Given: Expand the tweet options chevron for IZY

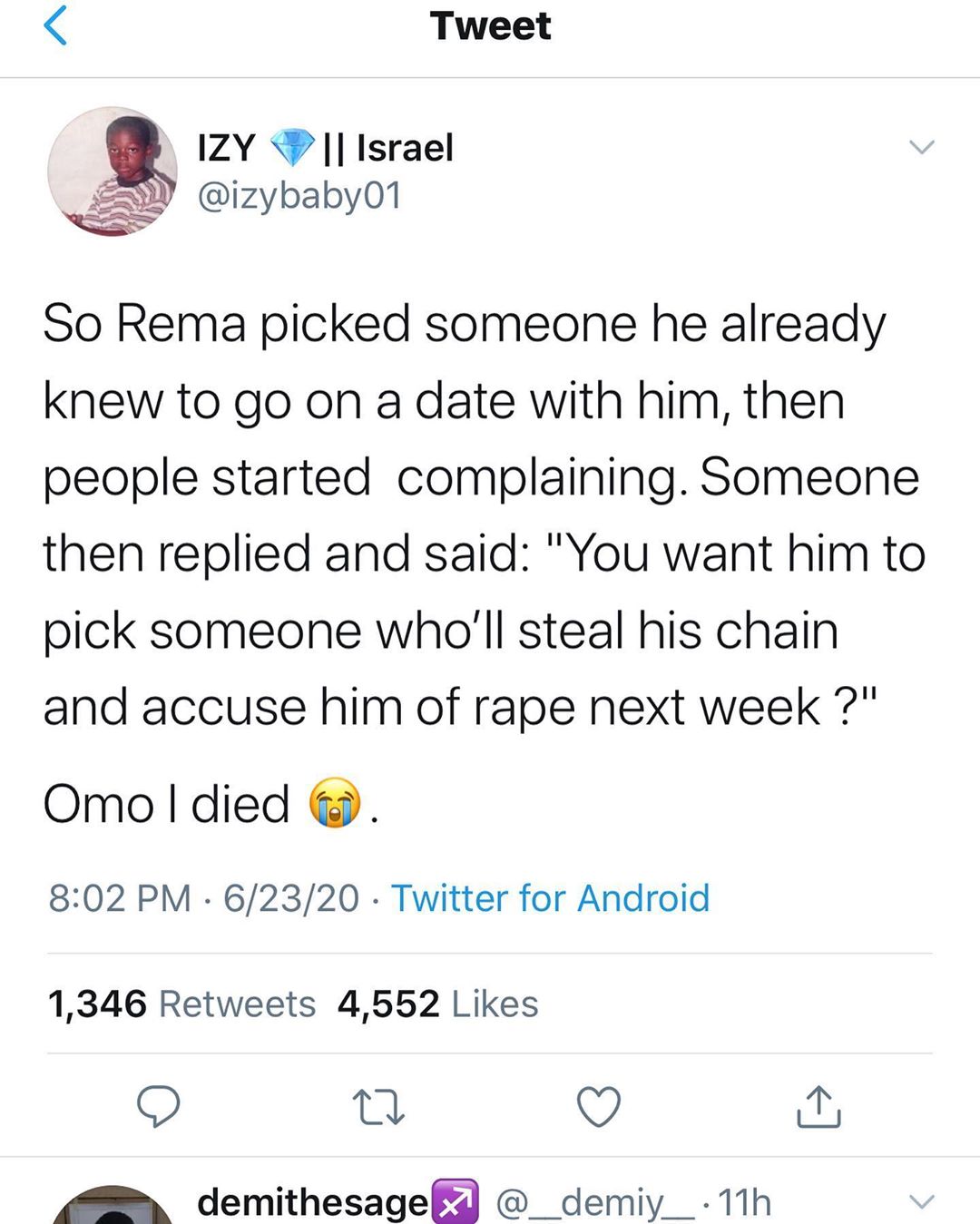Looking at the screenshot, I should coord(921,147).
